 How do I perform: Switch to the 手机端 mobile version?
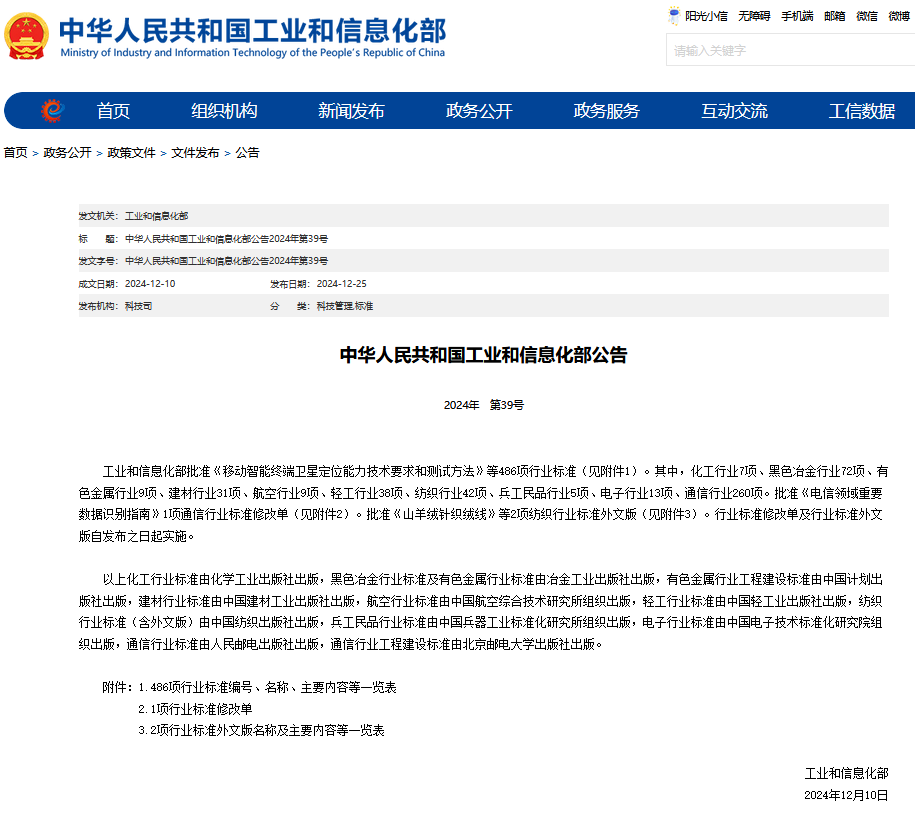click(x=797, y=16)
